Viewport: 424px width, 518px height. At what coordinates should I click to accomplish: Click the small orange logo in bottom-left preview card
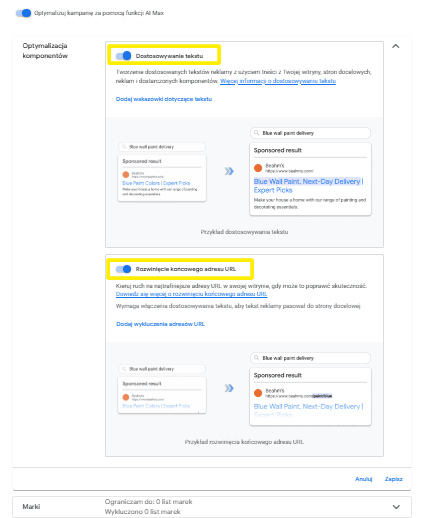126,397
